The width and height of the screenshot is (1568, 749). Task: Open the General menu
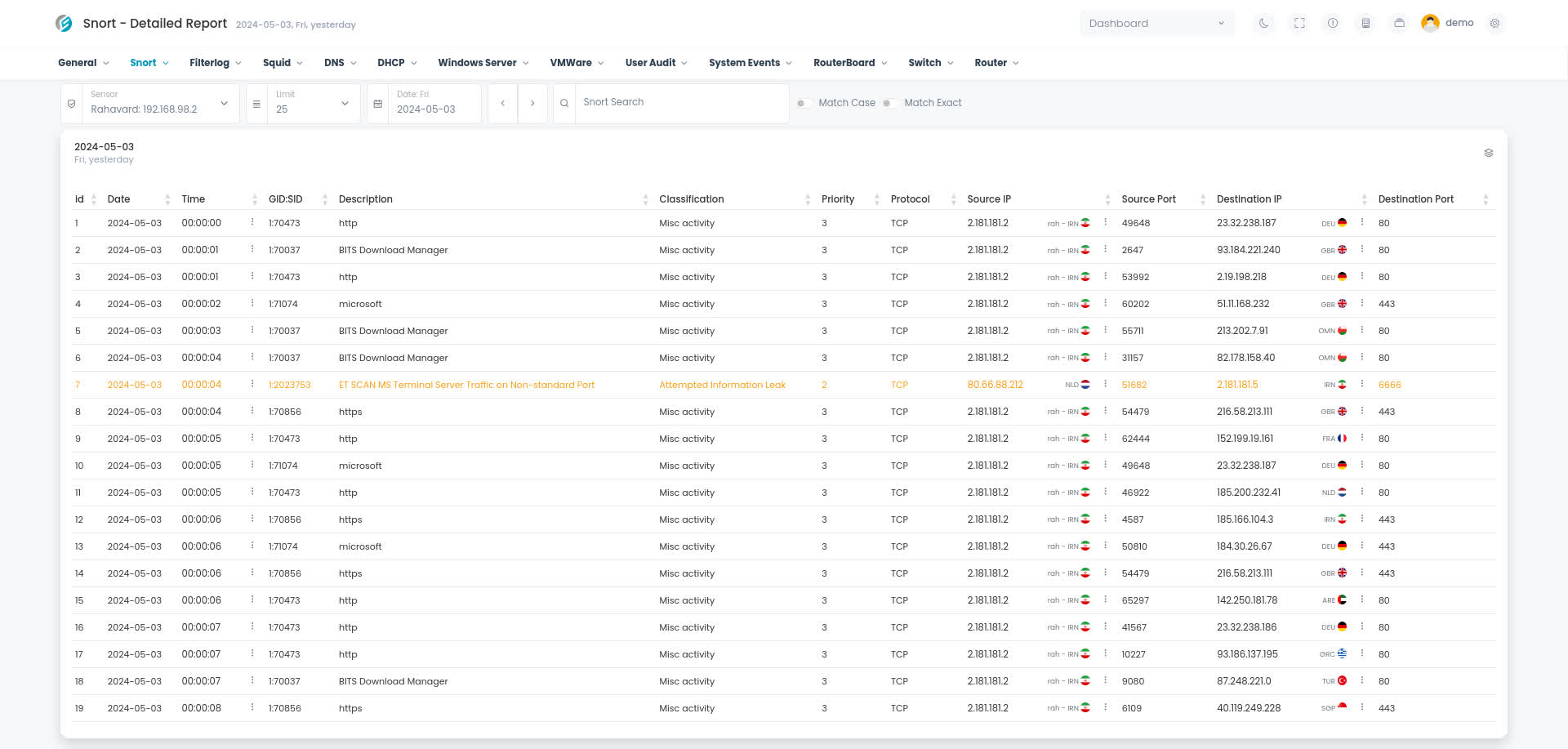point(82,63)
